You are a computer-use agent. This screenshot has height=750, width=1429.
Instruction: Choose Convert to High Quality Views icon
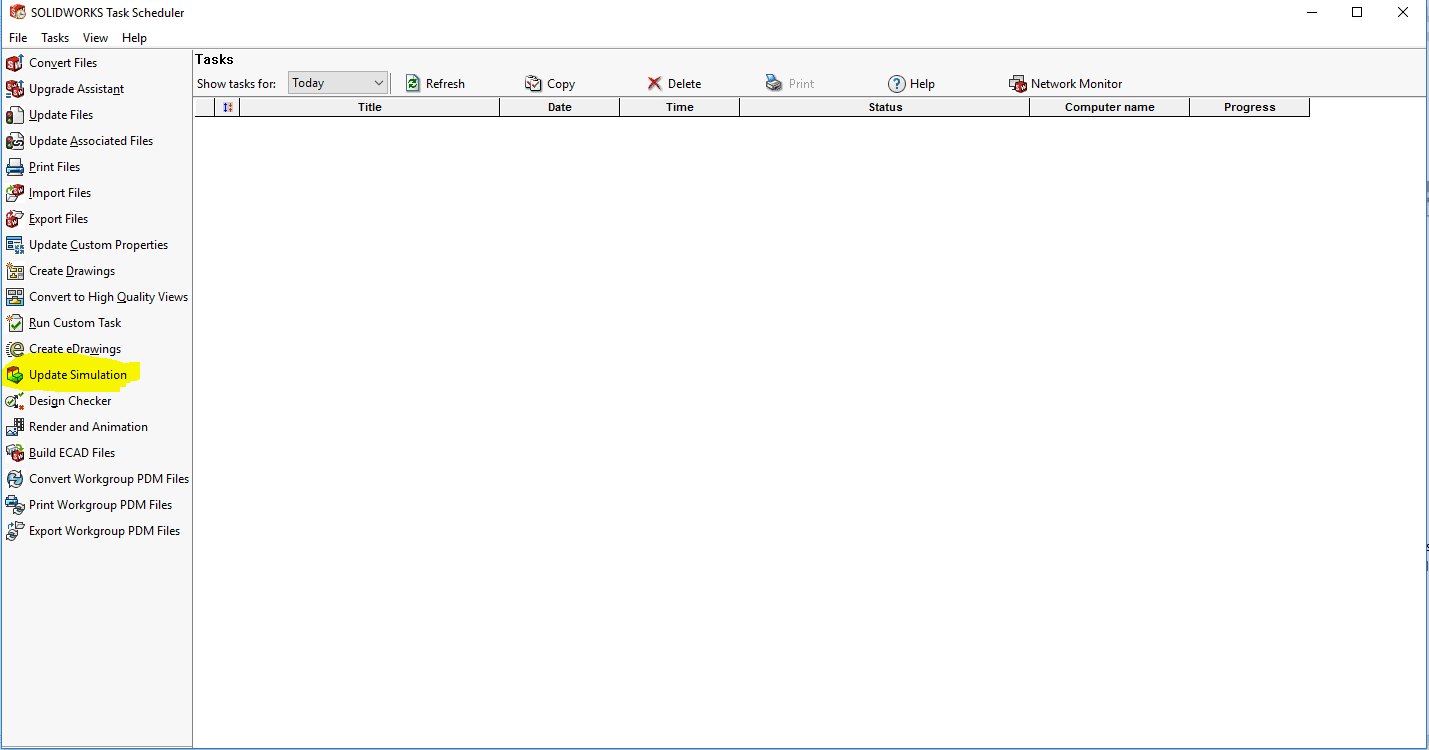tap(14, 297)
